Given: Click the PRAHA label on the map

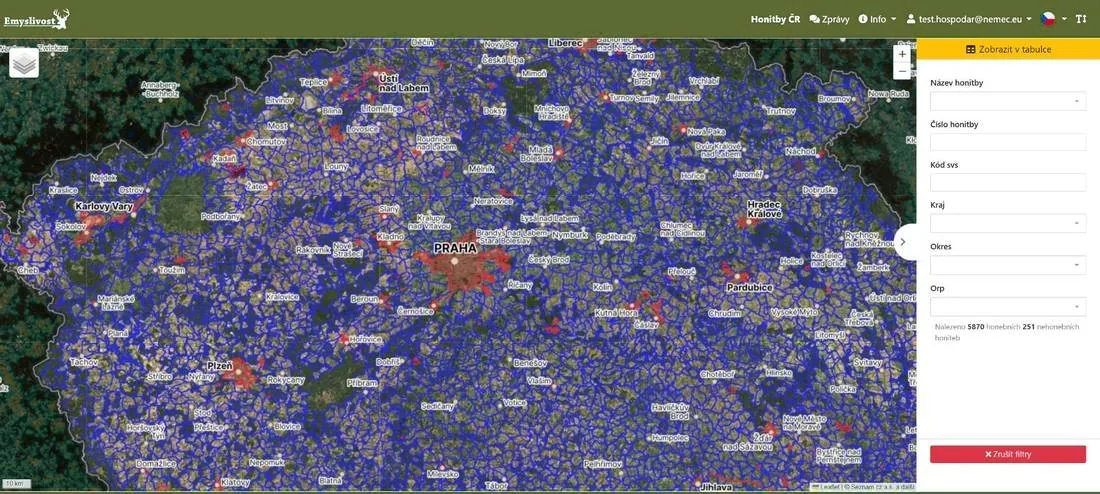Looking at the screenshot, I should (455, 248).
